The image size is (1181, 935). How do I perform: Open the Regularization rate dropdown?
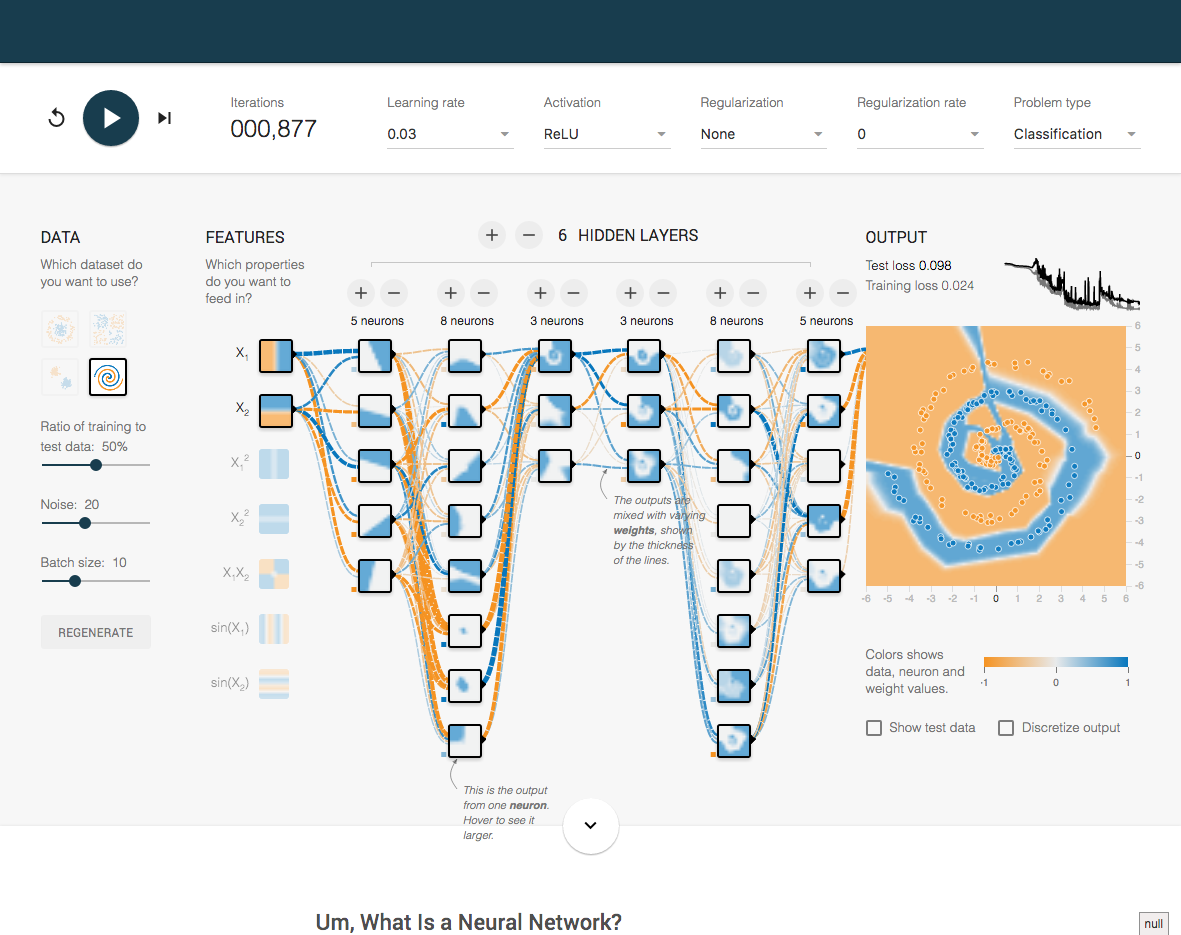point(920,134)
